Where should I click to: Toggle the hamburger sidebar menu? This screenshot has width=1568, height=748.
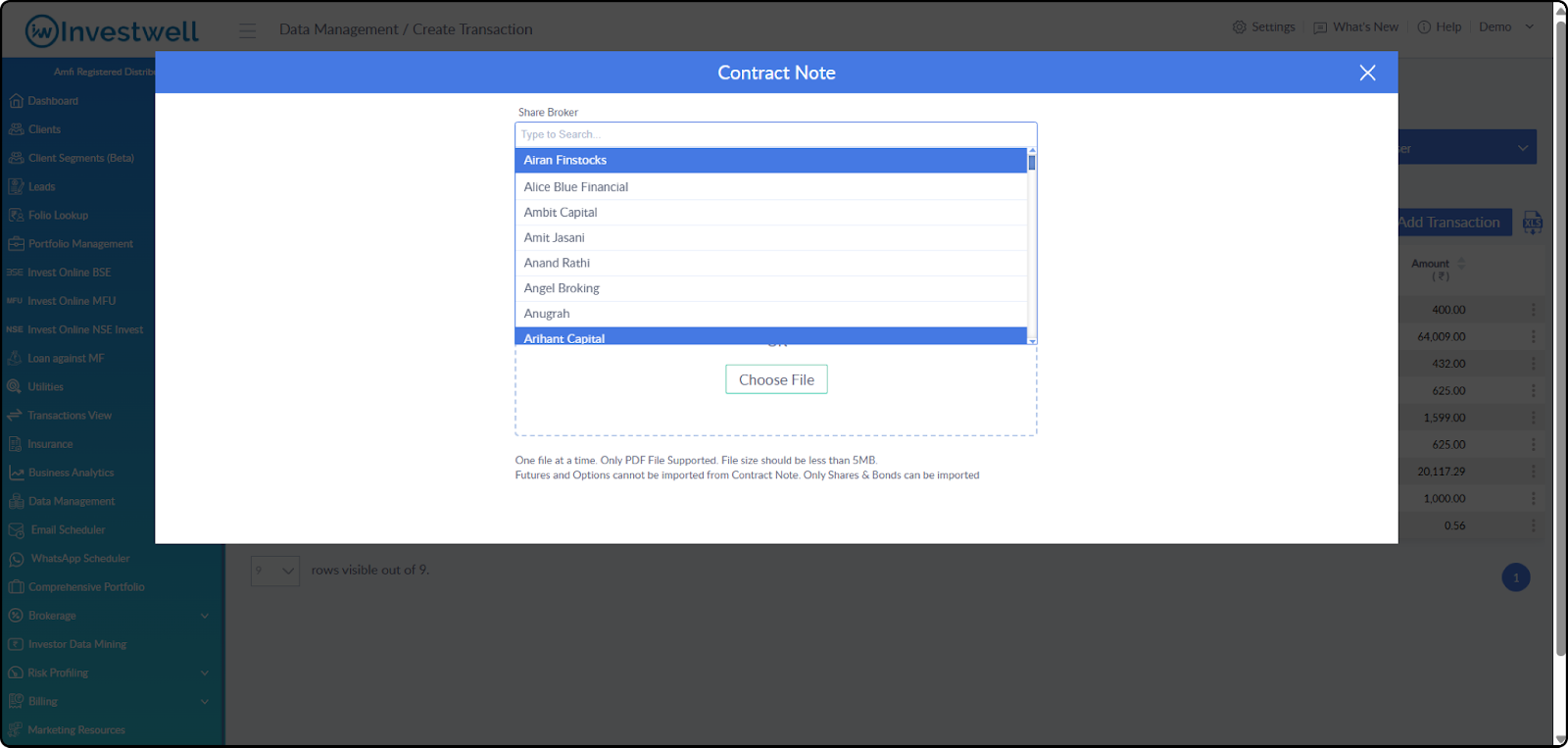tap(247, 30)
